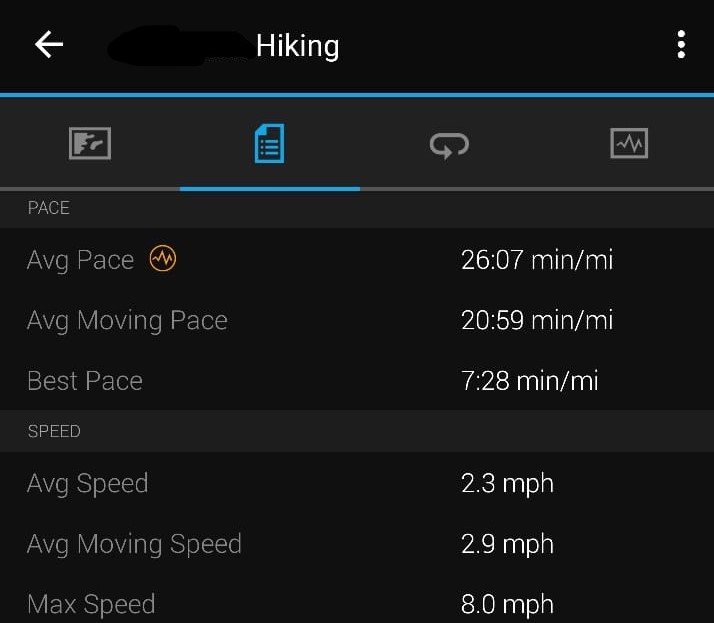Tap the 26:07 min/mi value
Viewport: 714px width, 623px height.
537,260
